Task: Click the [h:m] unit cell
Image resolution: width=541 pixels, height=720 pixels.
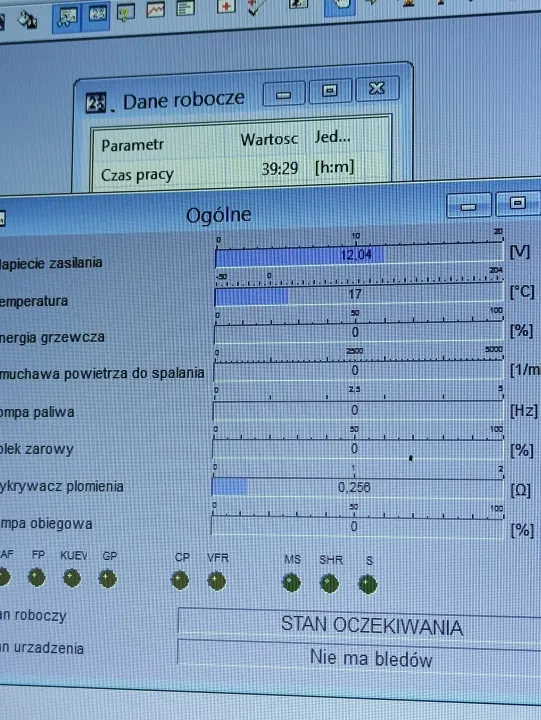Action: [334, 167]
